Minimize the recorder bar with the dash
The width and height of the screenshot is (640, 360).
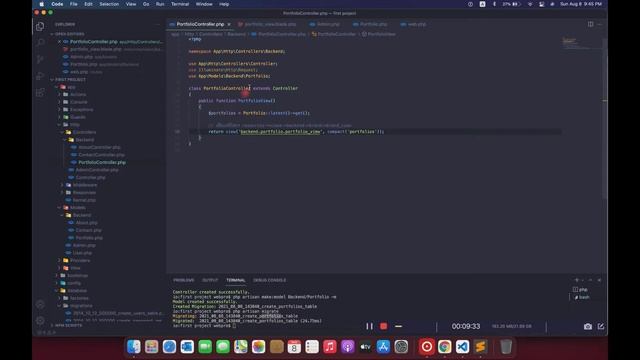398,326
